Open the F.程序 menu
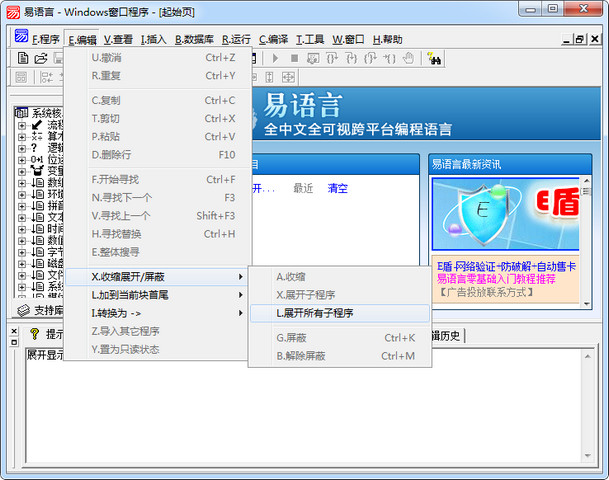Image resolution: width=609 pixels, height=480 pixels. click(46, 39)
